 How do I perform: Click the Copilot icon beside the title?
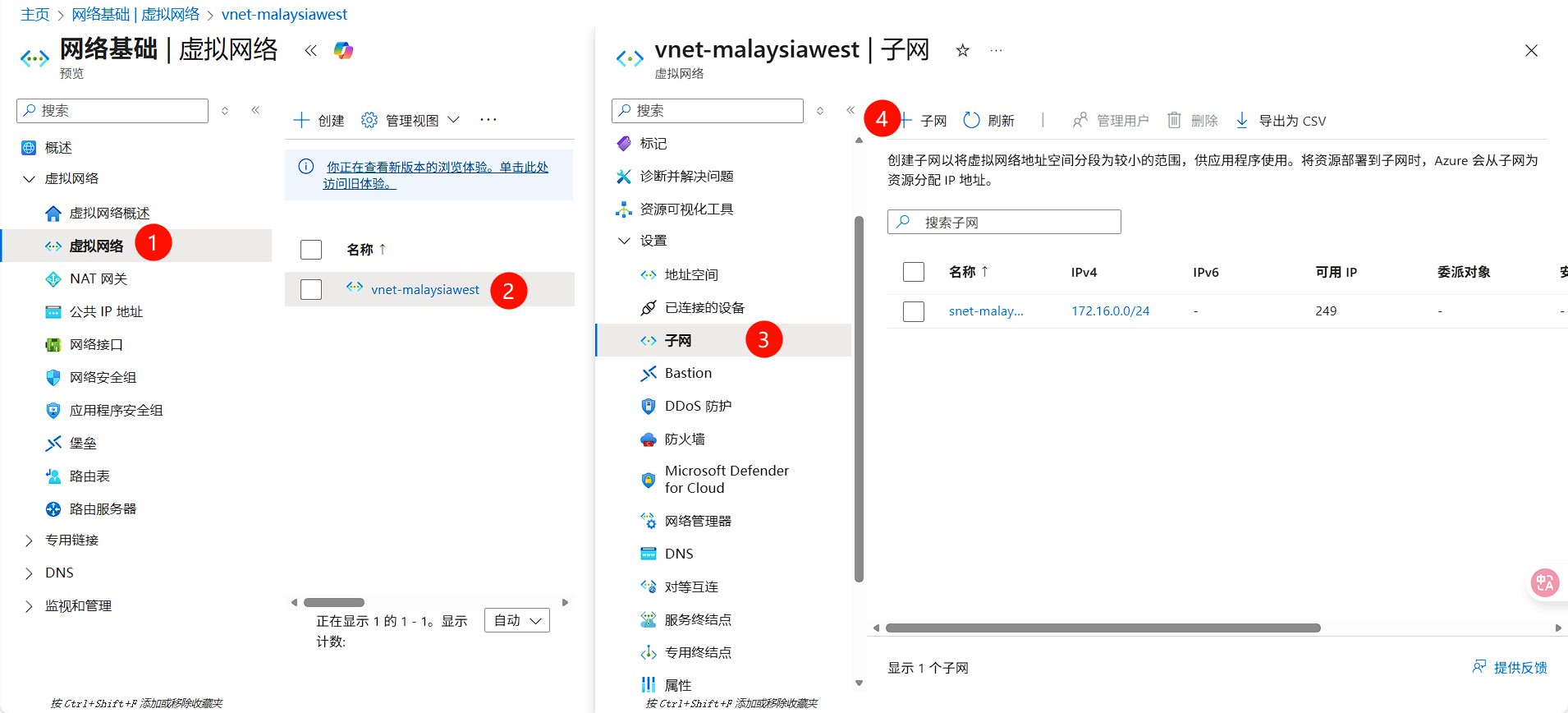click(x=343, y=51)
